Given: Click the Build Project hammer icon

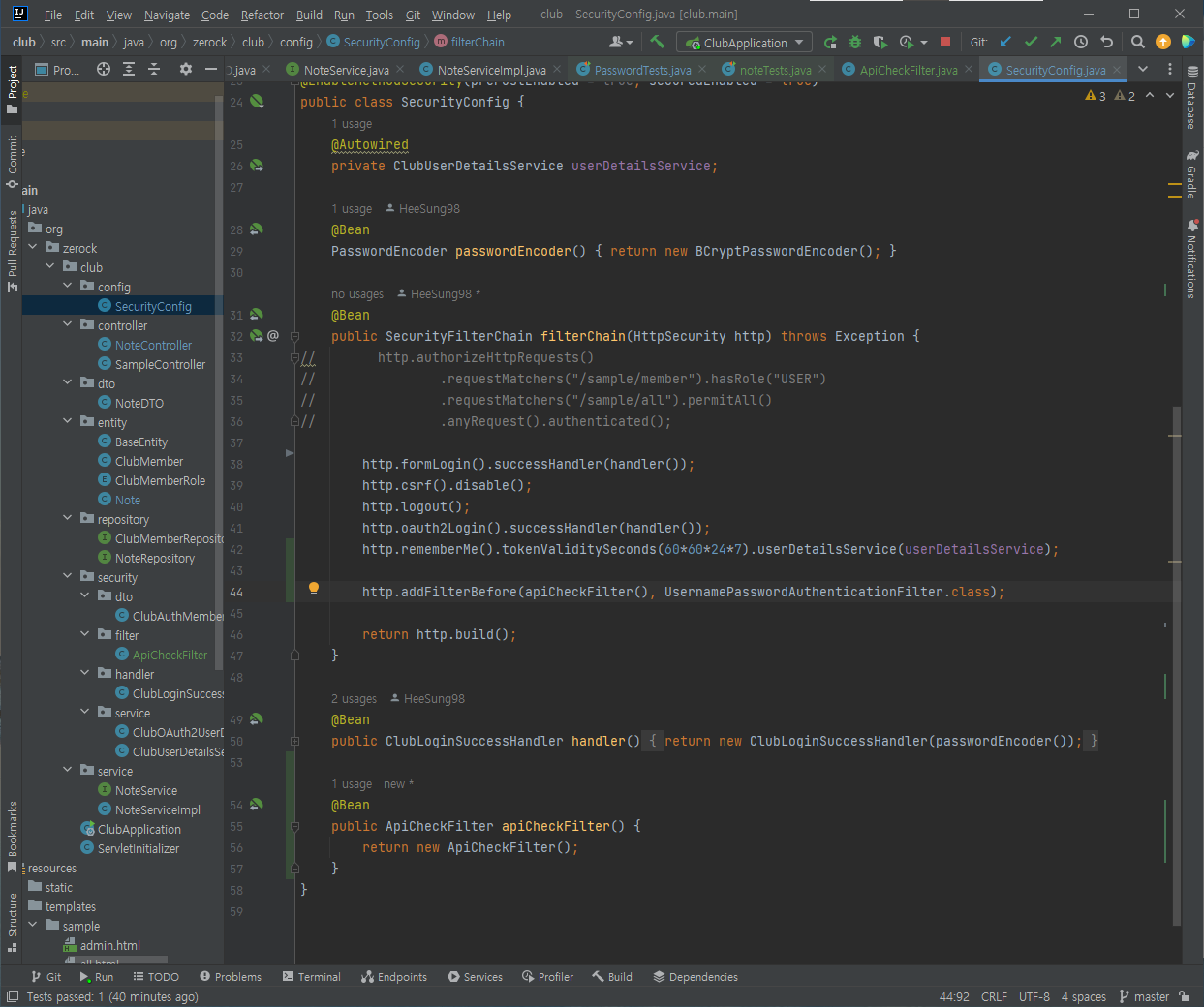Looking at the screenshot, I should pos(658,42).
